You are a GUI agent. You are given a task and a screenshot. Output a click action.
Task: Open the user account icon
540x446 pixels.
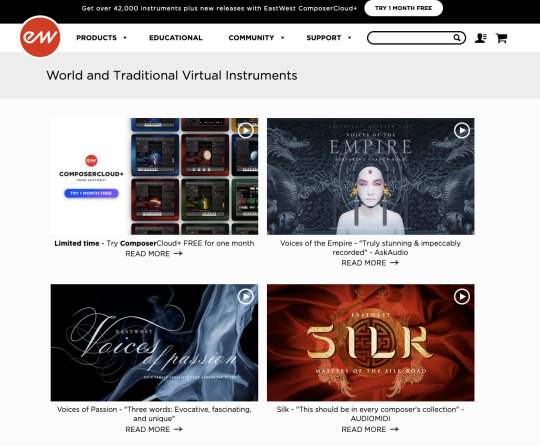point(480,38)
